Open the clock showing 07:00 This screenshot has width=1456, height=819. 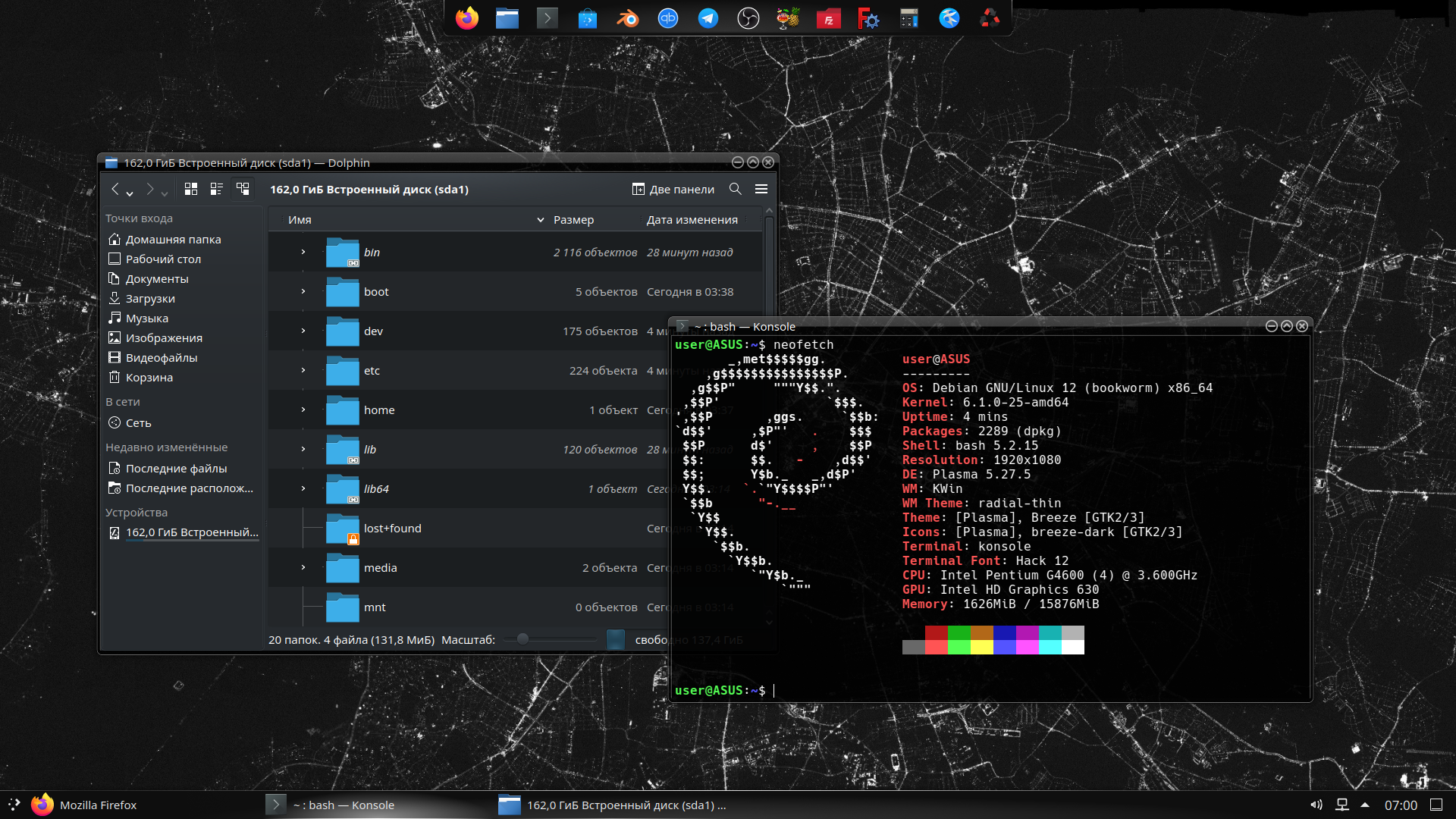pos(1401,805)
